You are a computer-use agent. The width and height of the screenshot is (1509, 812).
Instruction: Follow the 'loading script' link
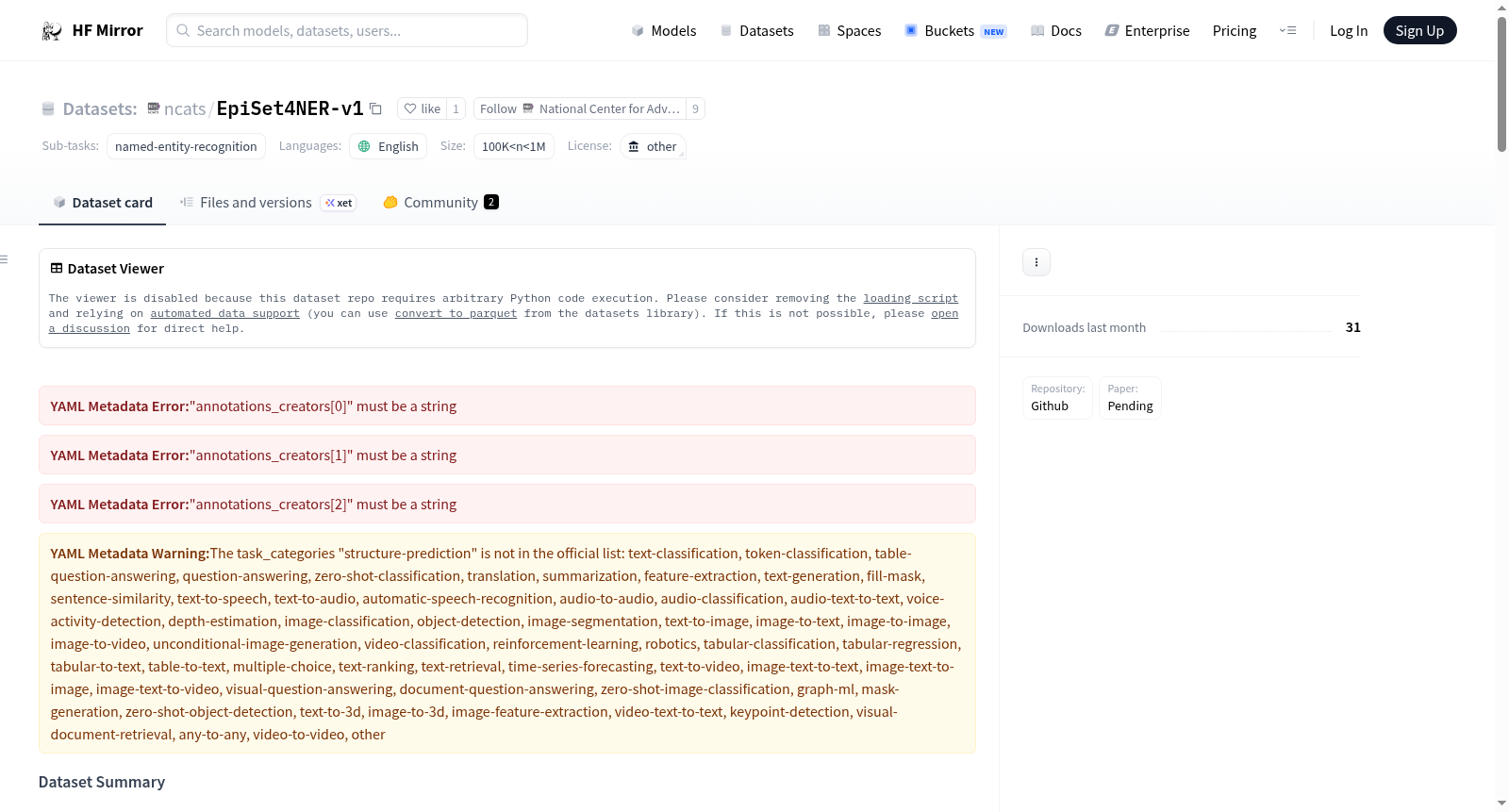[910, 298]
